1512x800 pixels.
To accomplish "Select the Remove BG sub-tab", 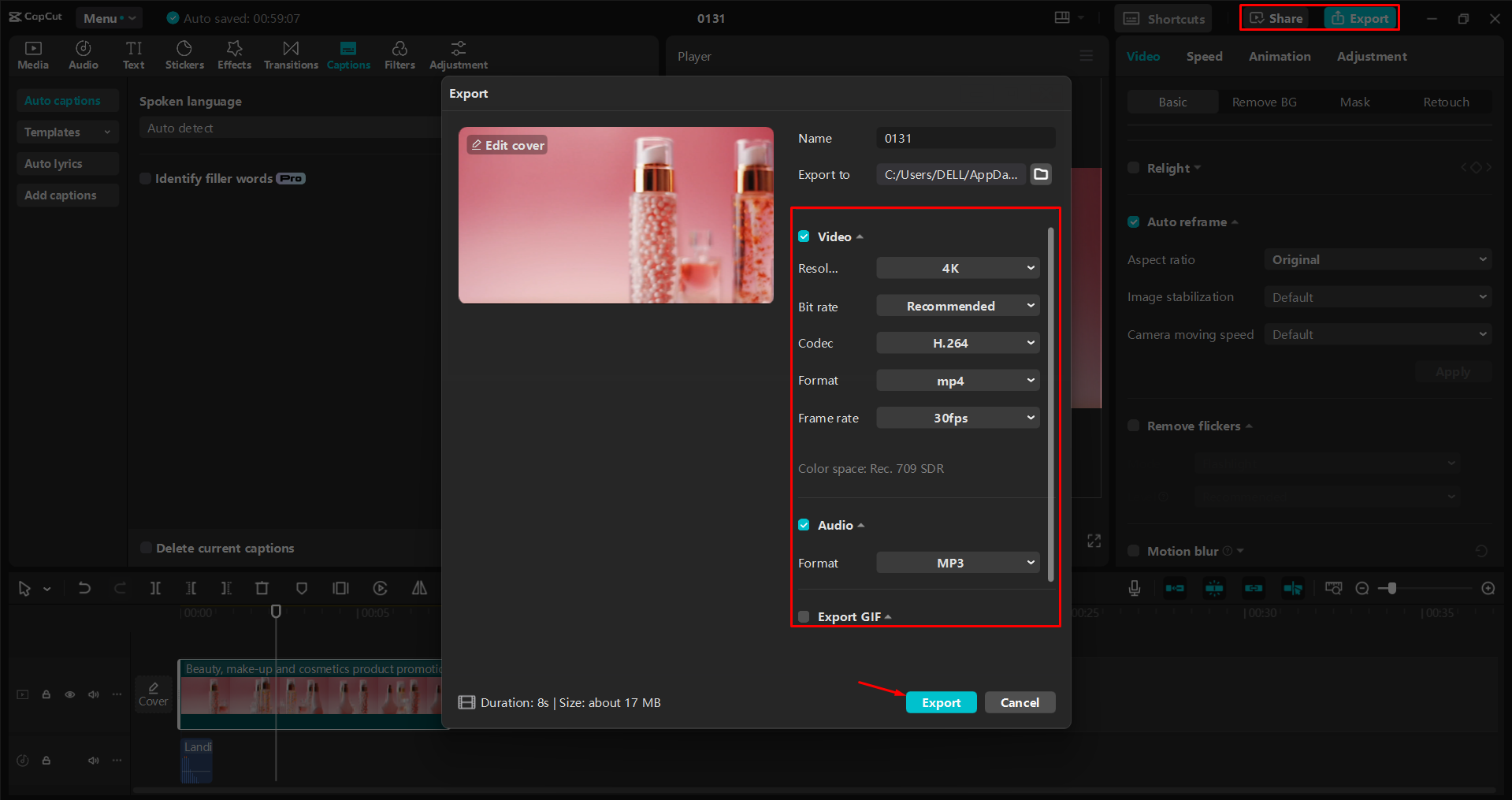I will [1264, 102].
